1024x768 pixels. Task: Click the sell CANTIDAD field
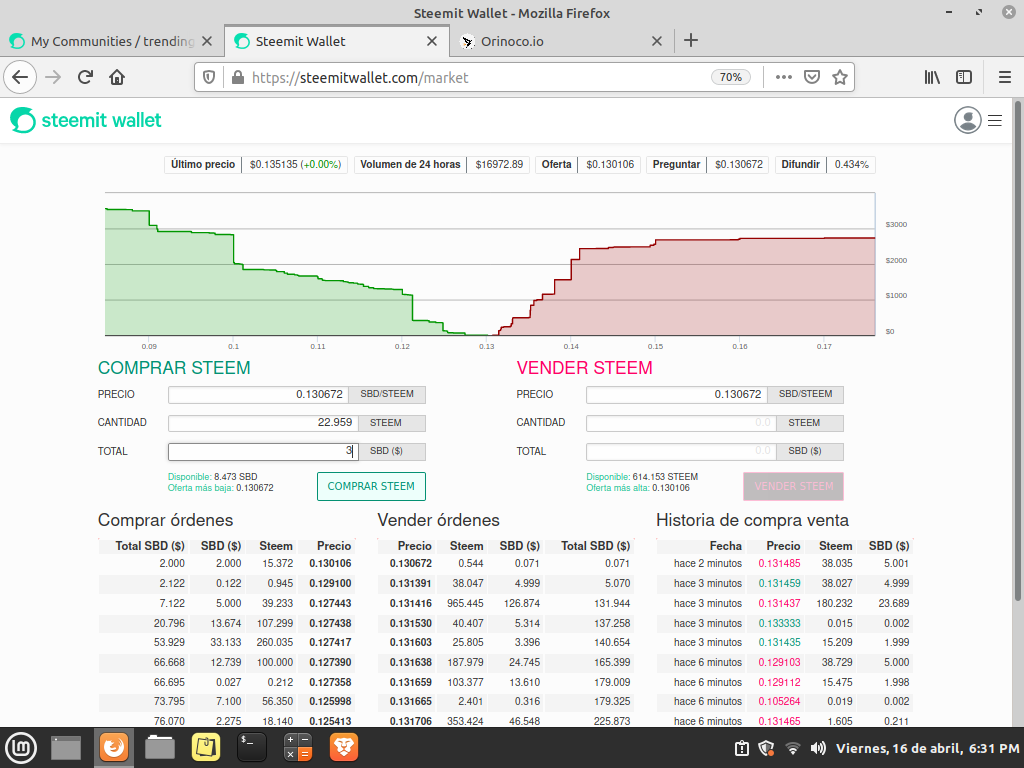click(680, 423)
